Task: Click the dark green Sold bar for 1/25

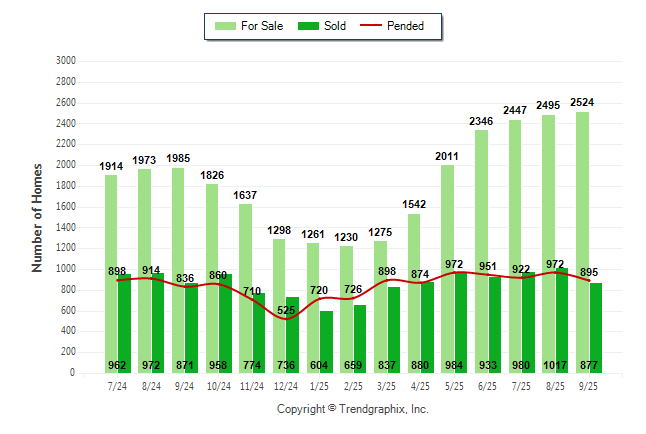Action: pos(326,340)
